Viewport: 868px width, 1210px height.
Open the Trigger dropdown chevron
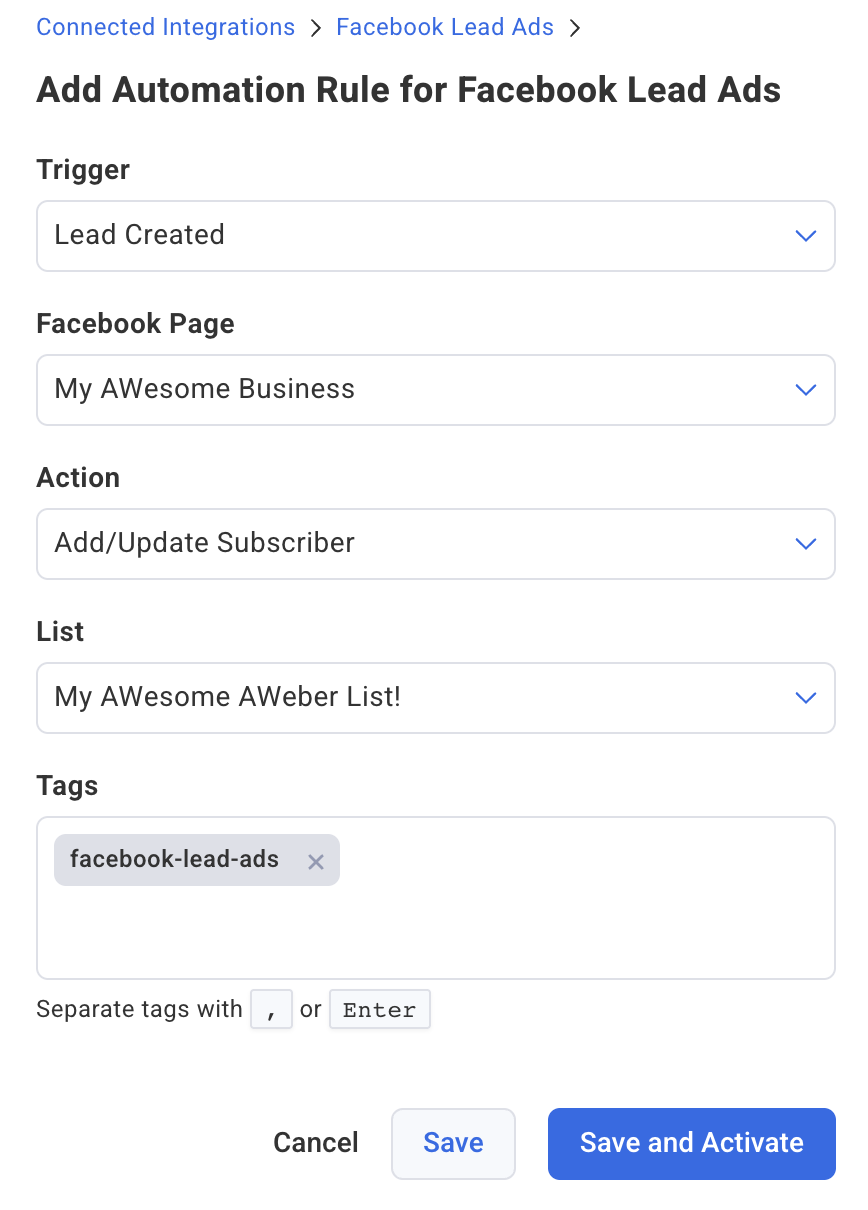pos(806,236)
